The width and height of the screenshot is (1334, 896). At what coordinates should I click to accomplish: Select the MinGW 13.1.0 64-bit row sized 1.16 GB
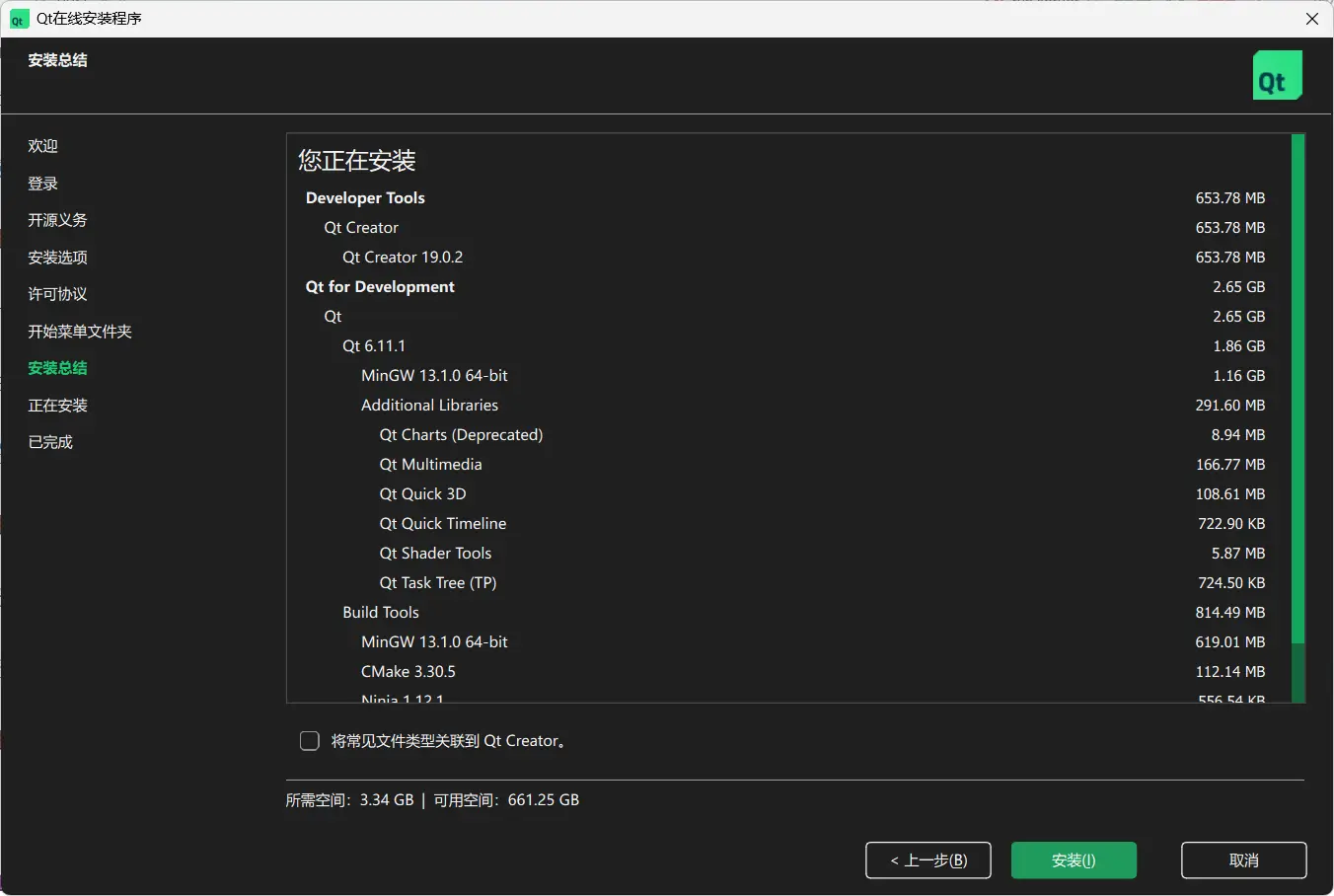(x=785, y=376)
